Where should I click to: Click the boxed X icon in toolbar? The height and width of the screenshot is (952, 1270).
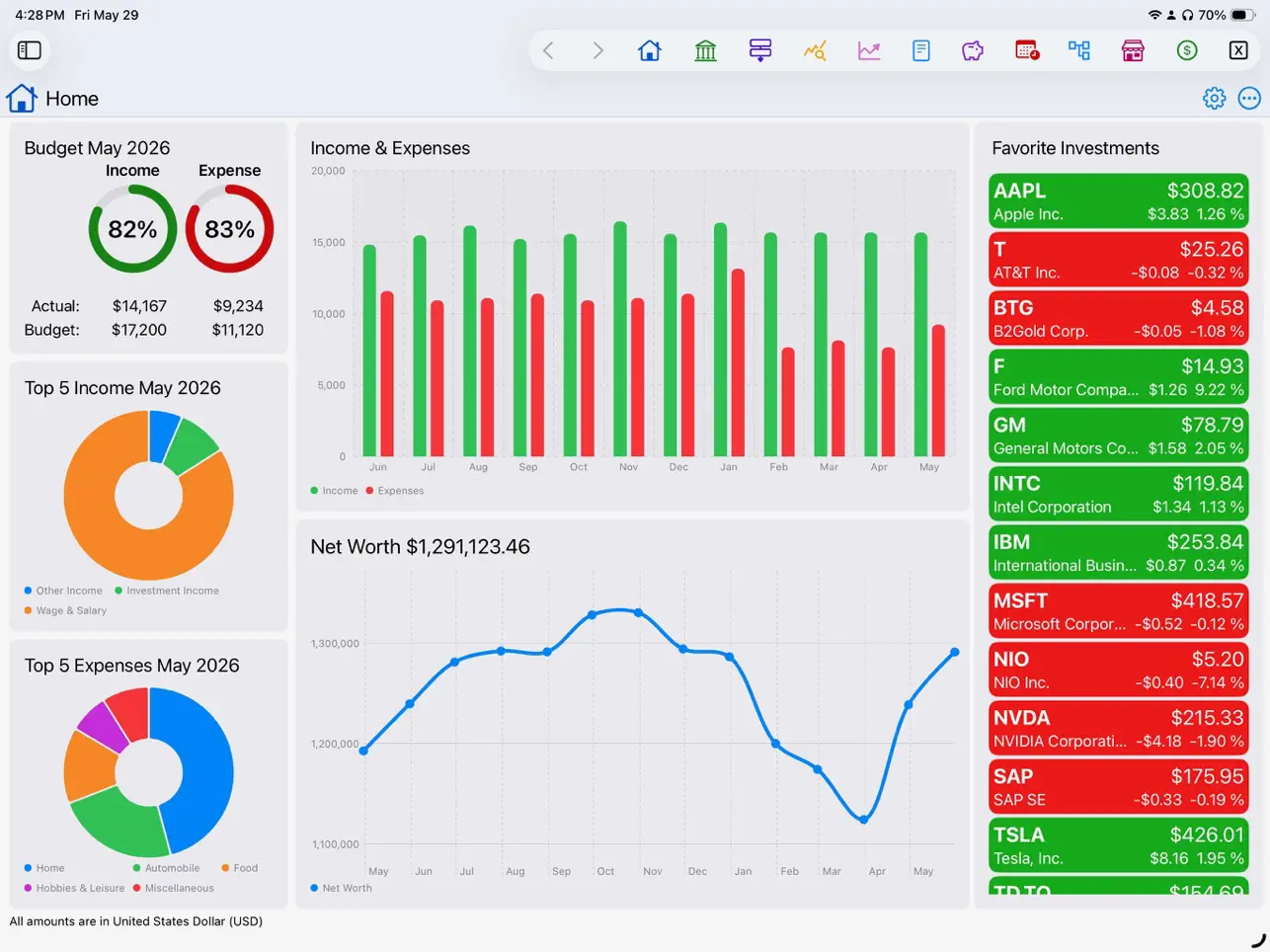click(x=1238, y=50)
